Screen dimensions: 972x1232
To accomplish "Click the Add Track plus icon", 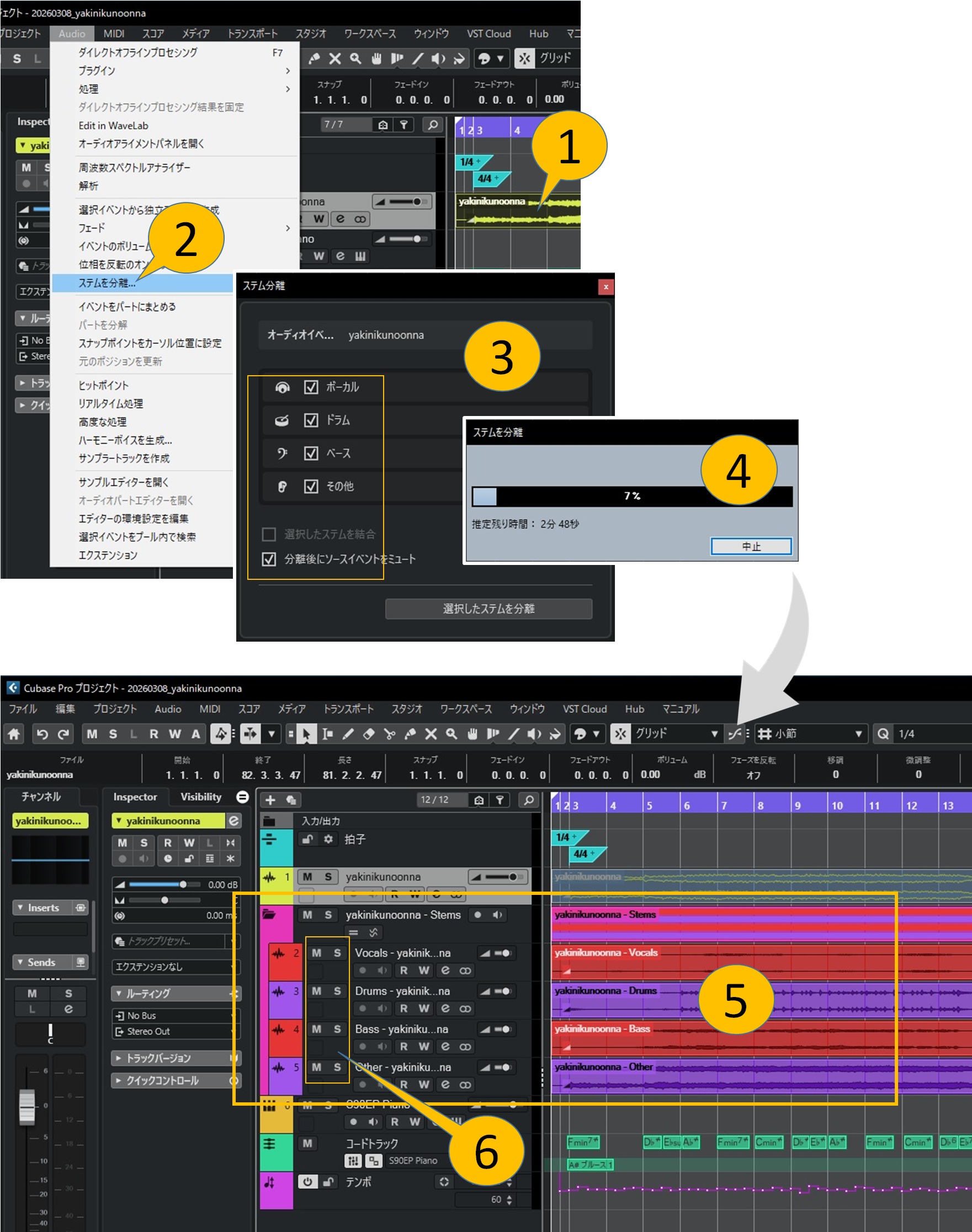I will coord(270,799).
